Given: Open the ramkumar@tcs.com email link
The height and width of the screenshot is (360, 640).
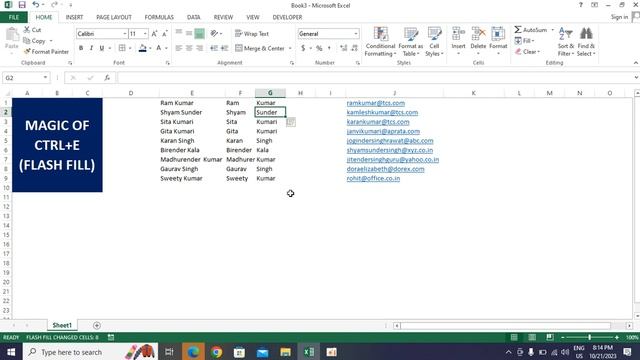Looking at the screenshot, I should 376,103.
